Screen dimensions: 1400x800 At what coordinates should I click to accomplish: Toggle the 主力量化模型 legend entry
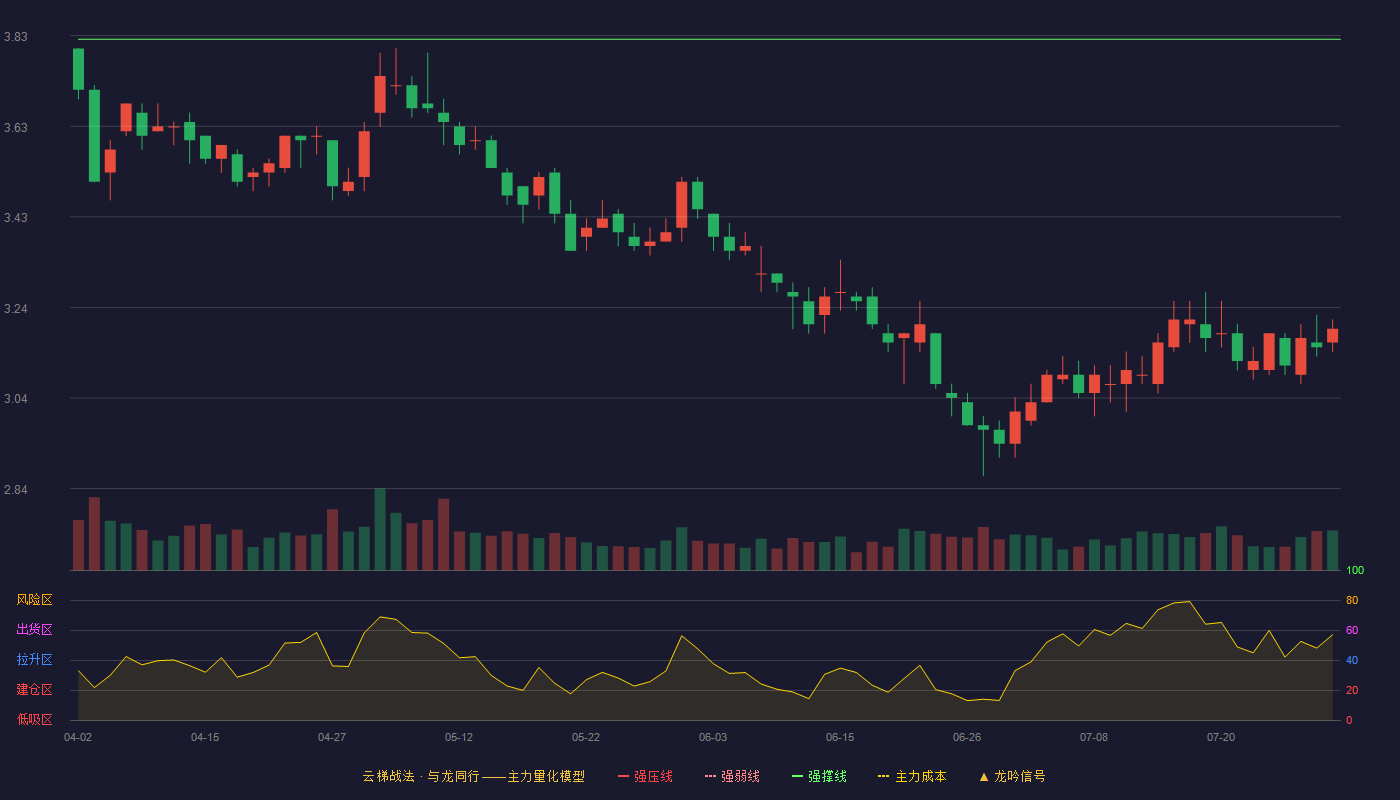click(x=474, y=776)
